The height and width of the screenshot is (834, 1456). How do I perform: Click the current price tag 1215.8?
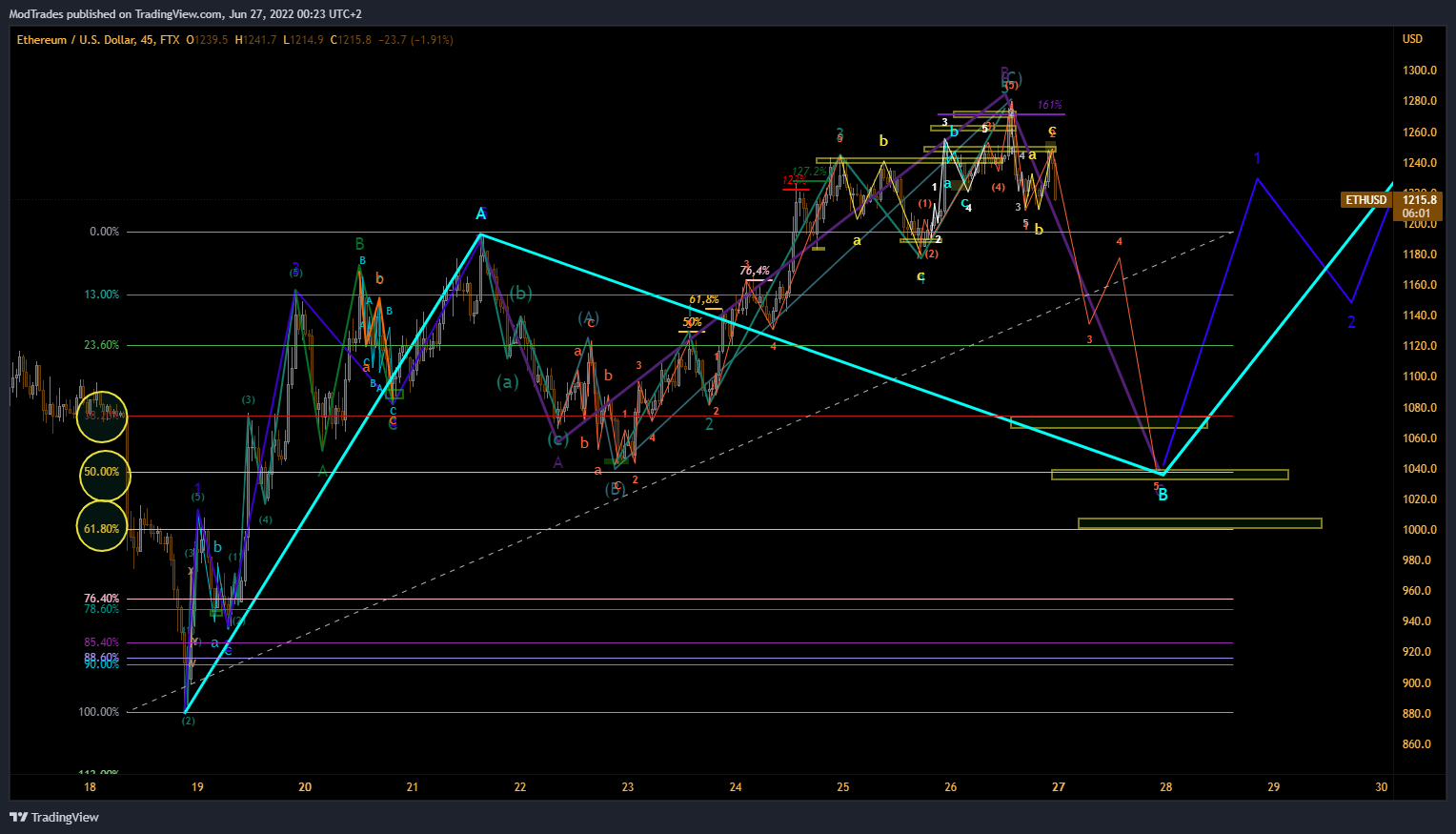[x=1420, y=200]
